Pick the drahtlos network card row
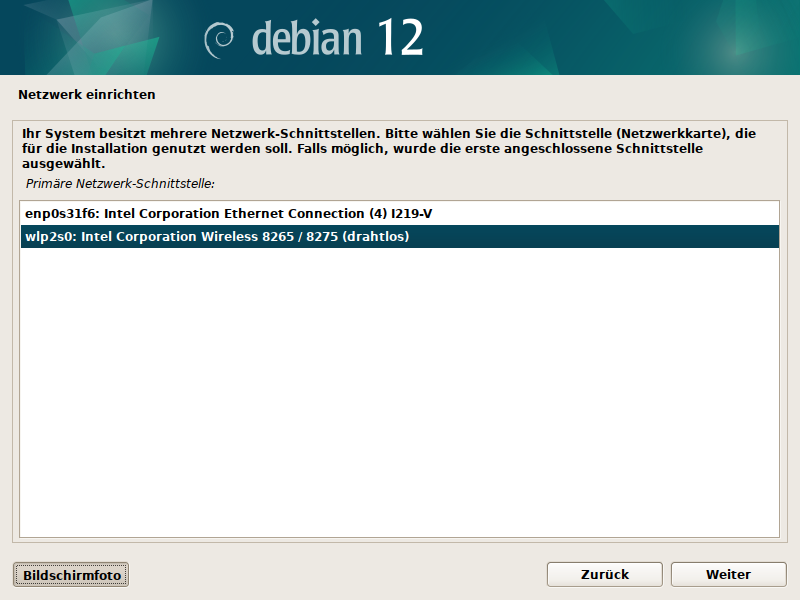 (216, 237)
